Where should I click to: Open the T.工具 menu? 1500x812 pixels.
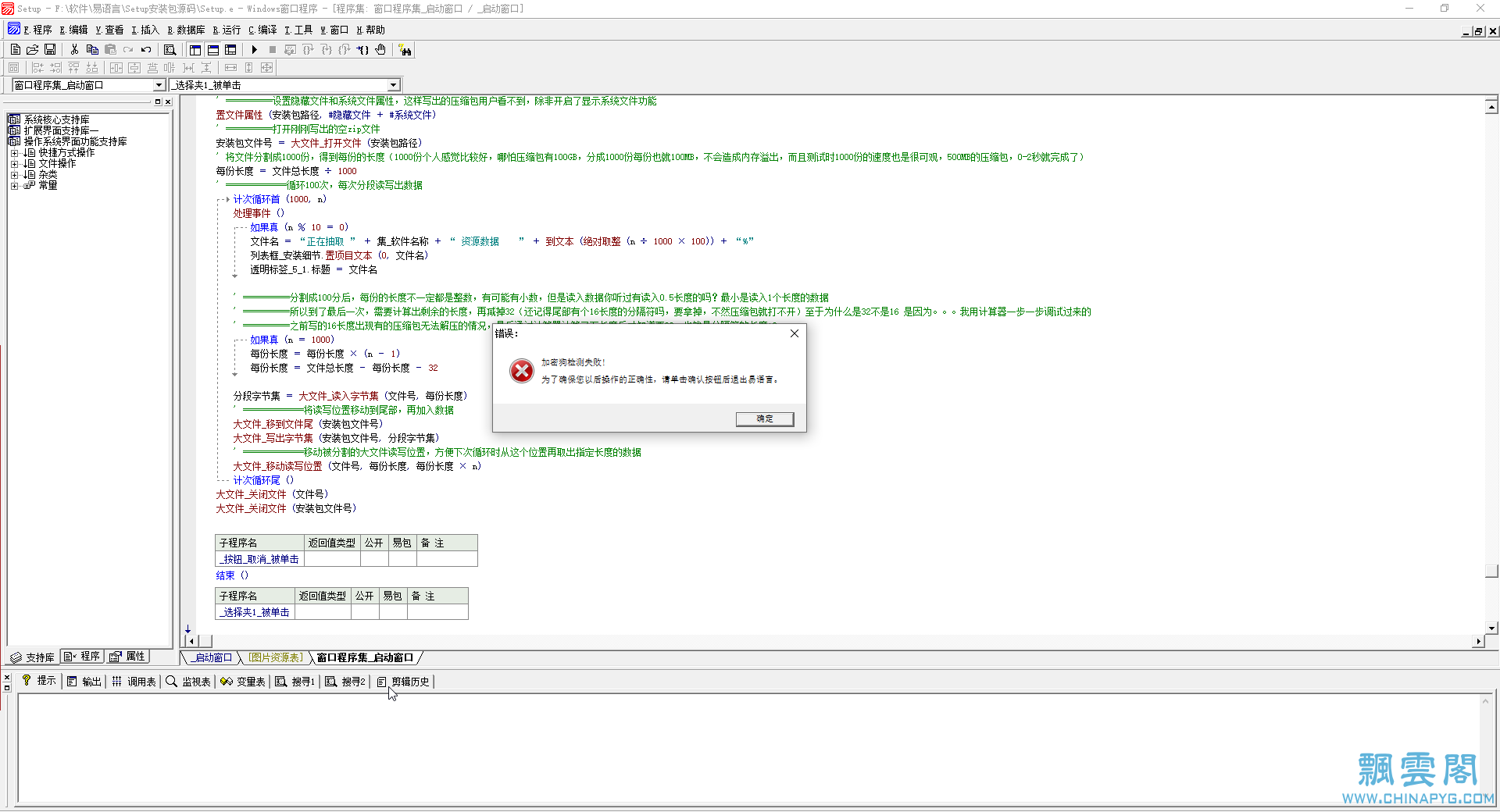click(298, 30)
